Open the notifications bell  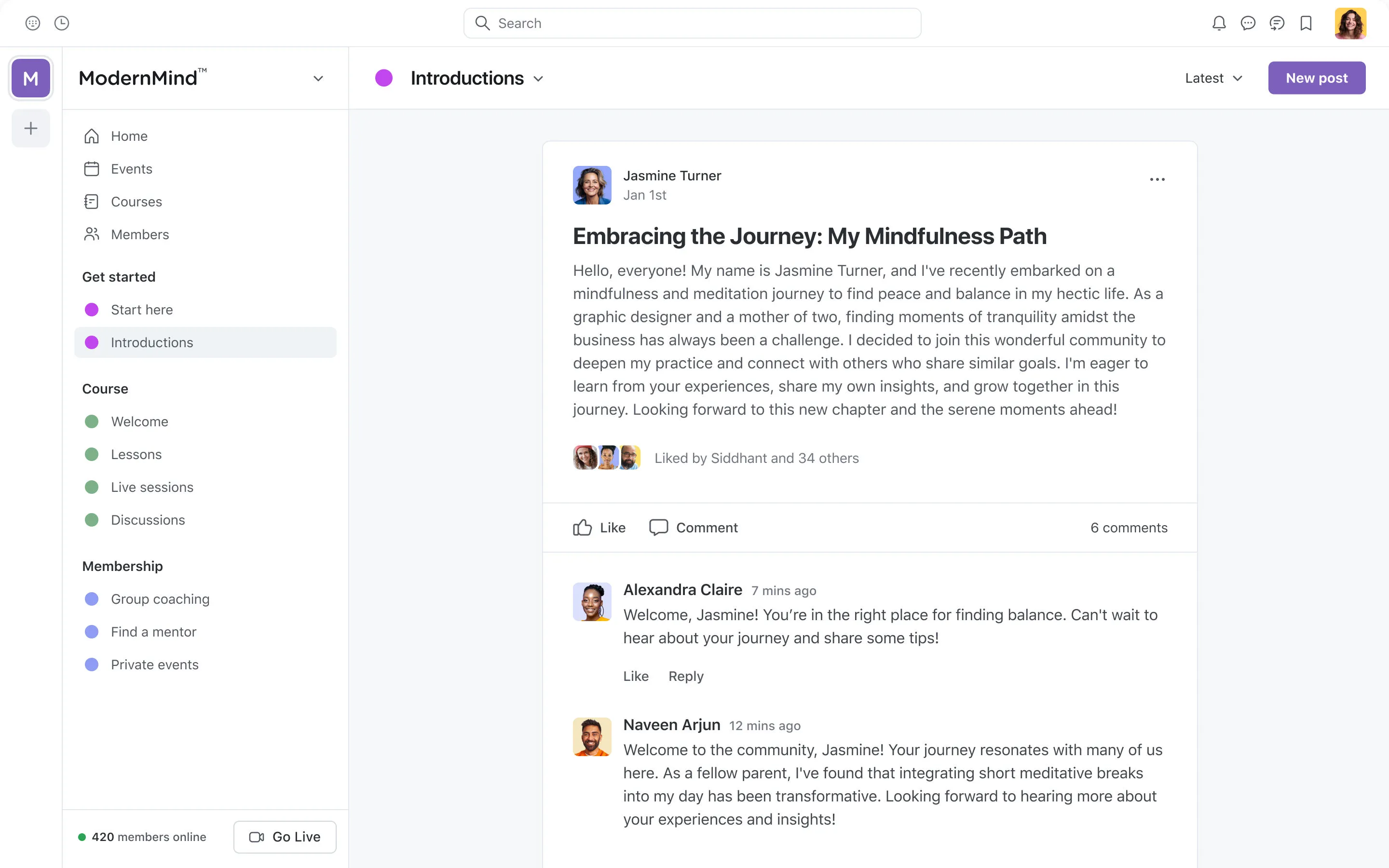[1219, 23]
